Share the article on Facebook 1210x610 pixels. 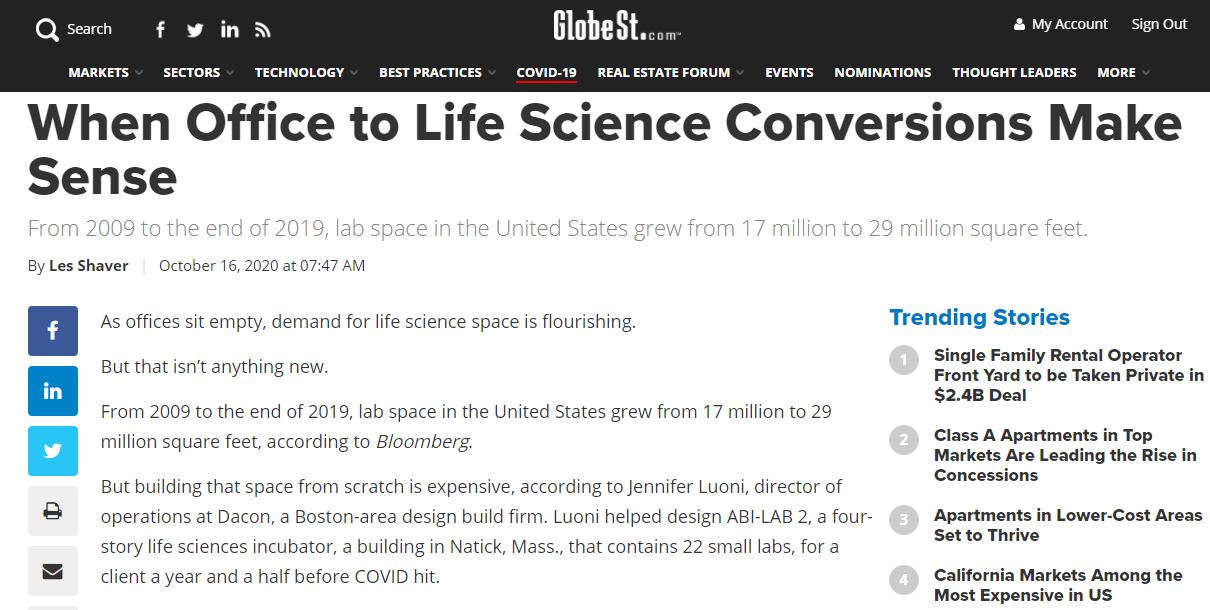click(x=52, y=330)
